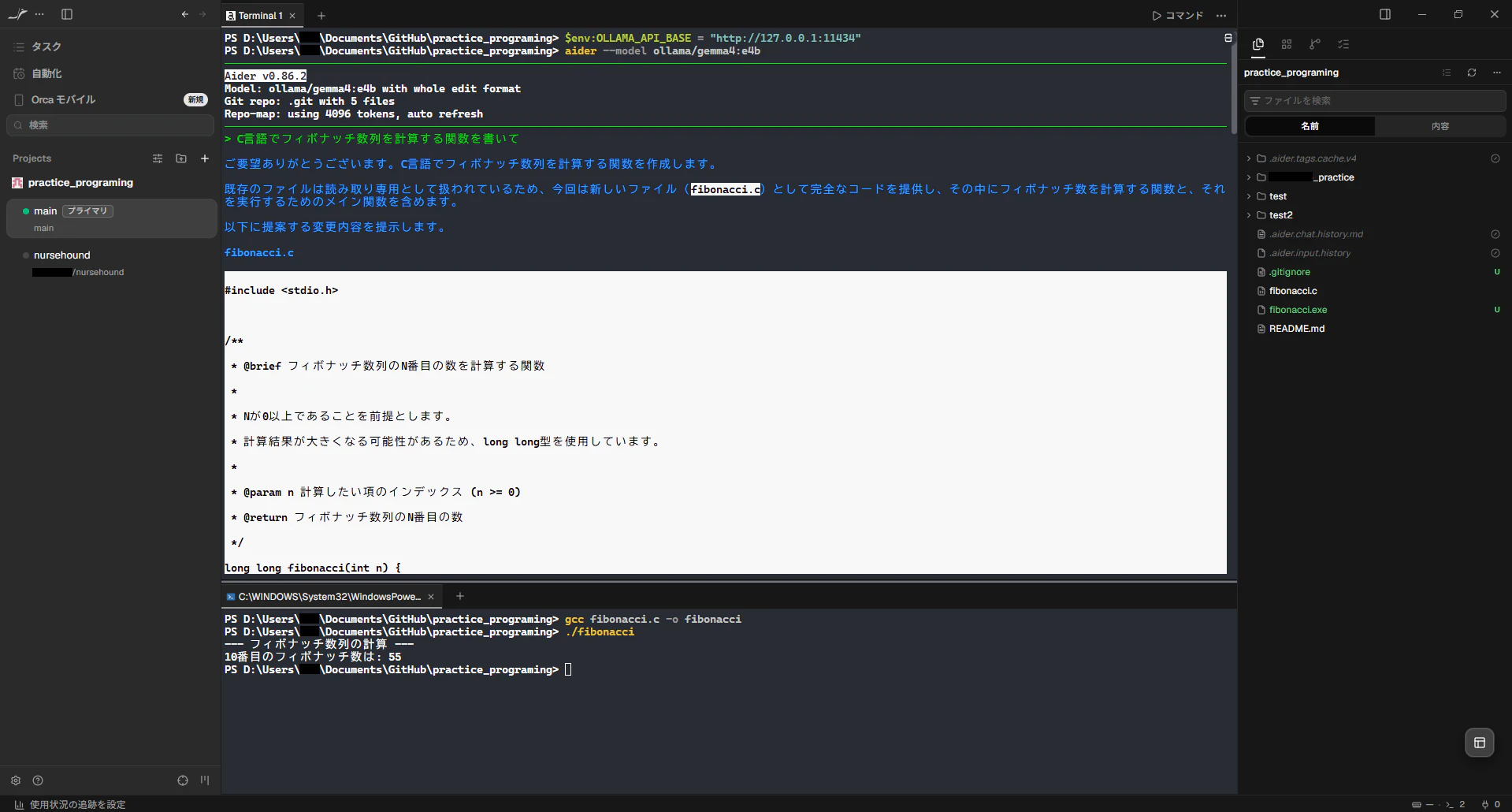Open more options for practice_programing explorer
Viewport: 1512px width, 812px height.
1497,73
